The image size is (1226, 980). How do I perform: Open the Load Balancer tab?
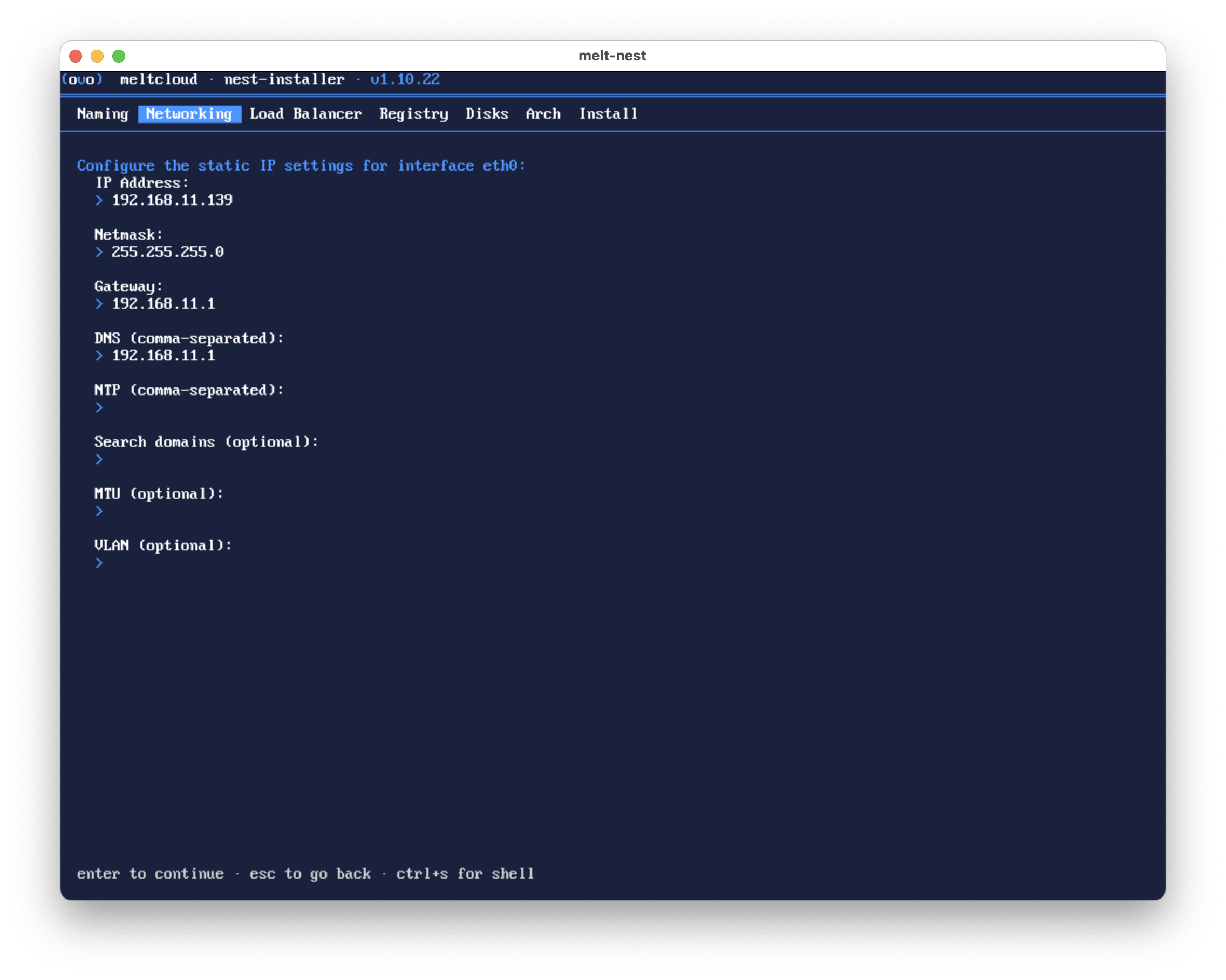pyautogui.click(x=305, y=114)
